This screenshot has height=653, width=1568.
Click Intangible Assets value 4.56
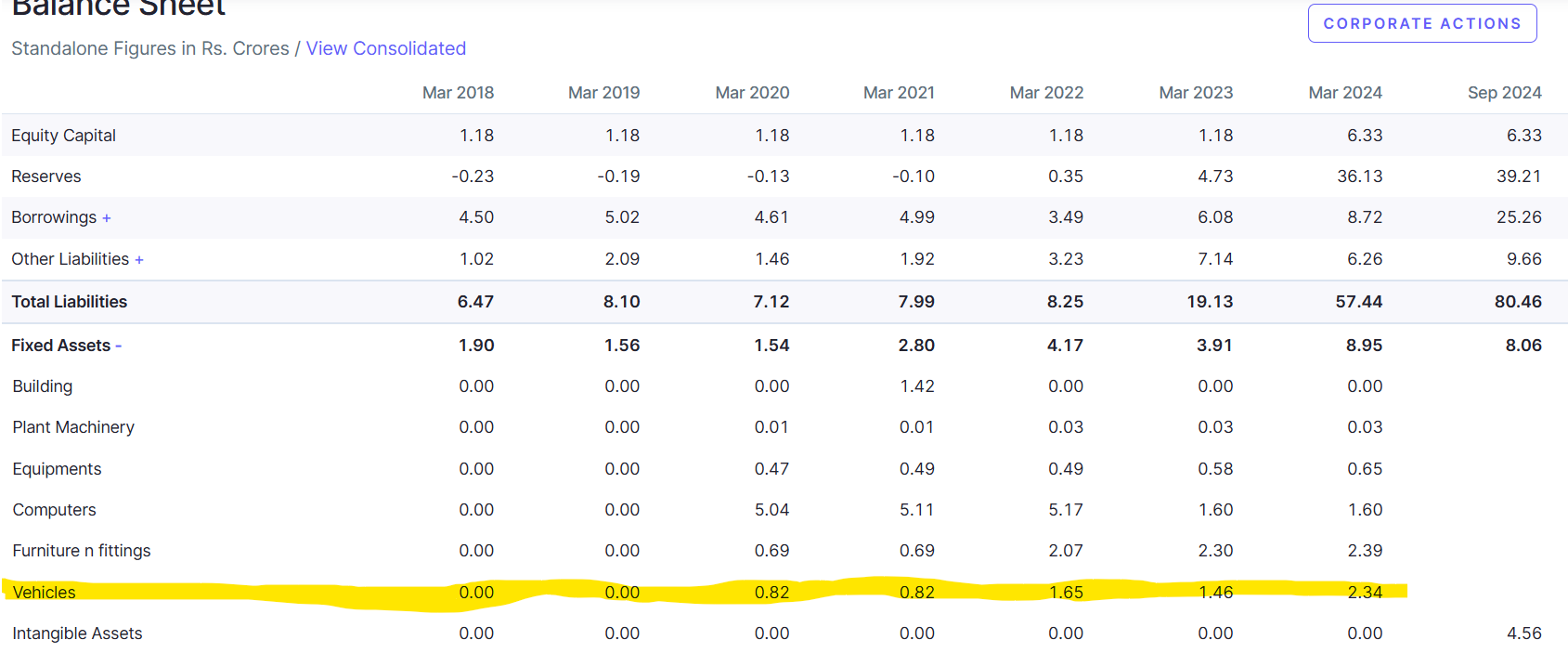(x=1523, y=633)
